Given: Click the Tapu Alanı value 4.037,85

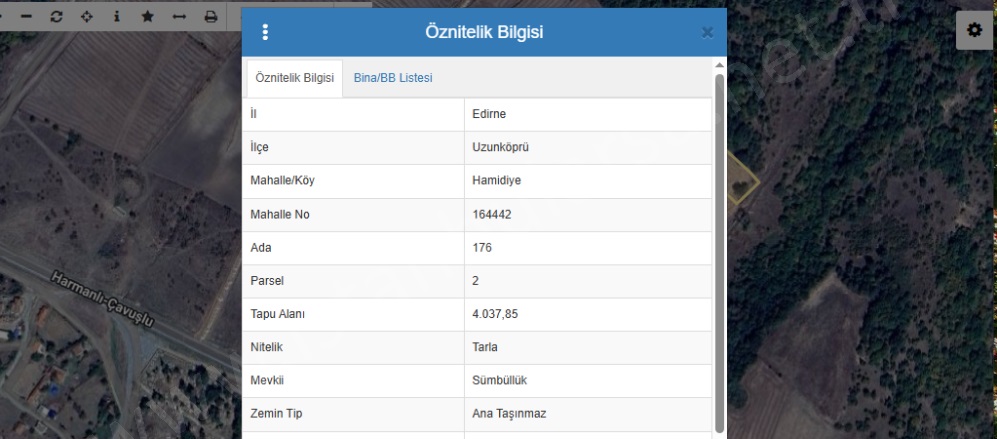Looking at the screenshot, I should tap(495, 314).
